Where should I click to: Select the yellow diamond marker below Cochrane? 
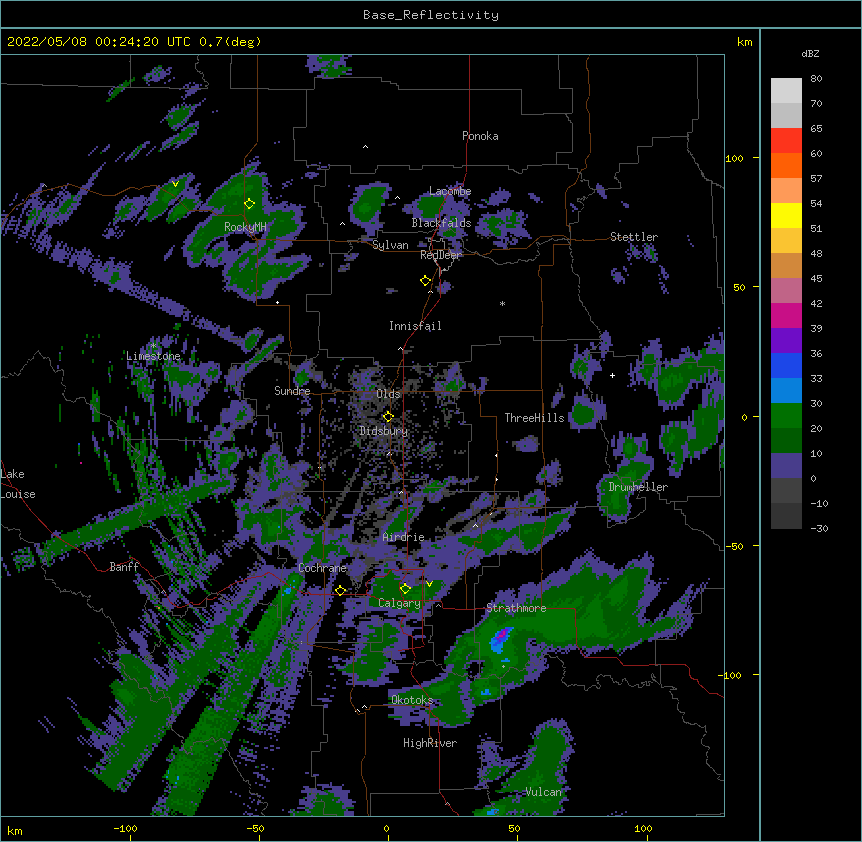(x=340, y=590)
